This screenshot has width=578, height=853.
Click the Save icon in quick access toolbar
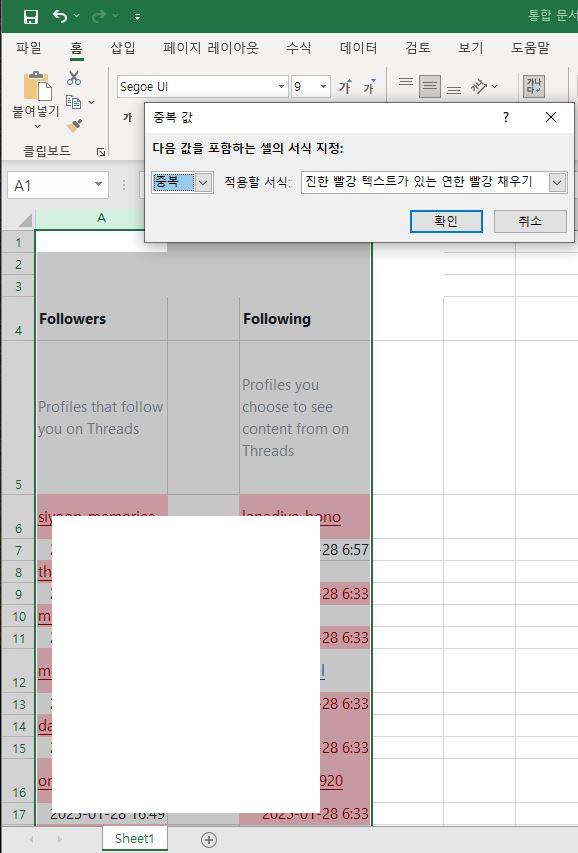point(31,17)
